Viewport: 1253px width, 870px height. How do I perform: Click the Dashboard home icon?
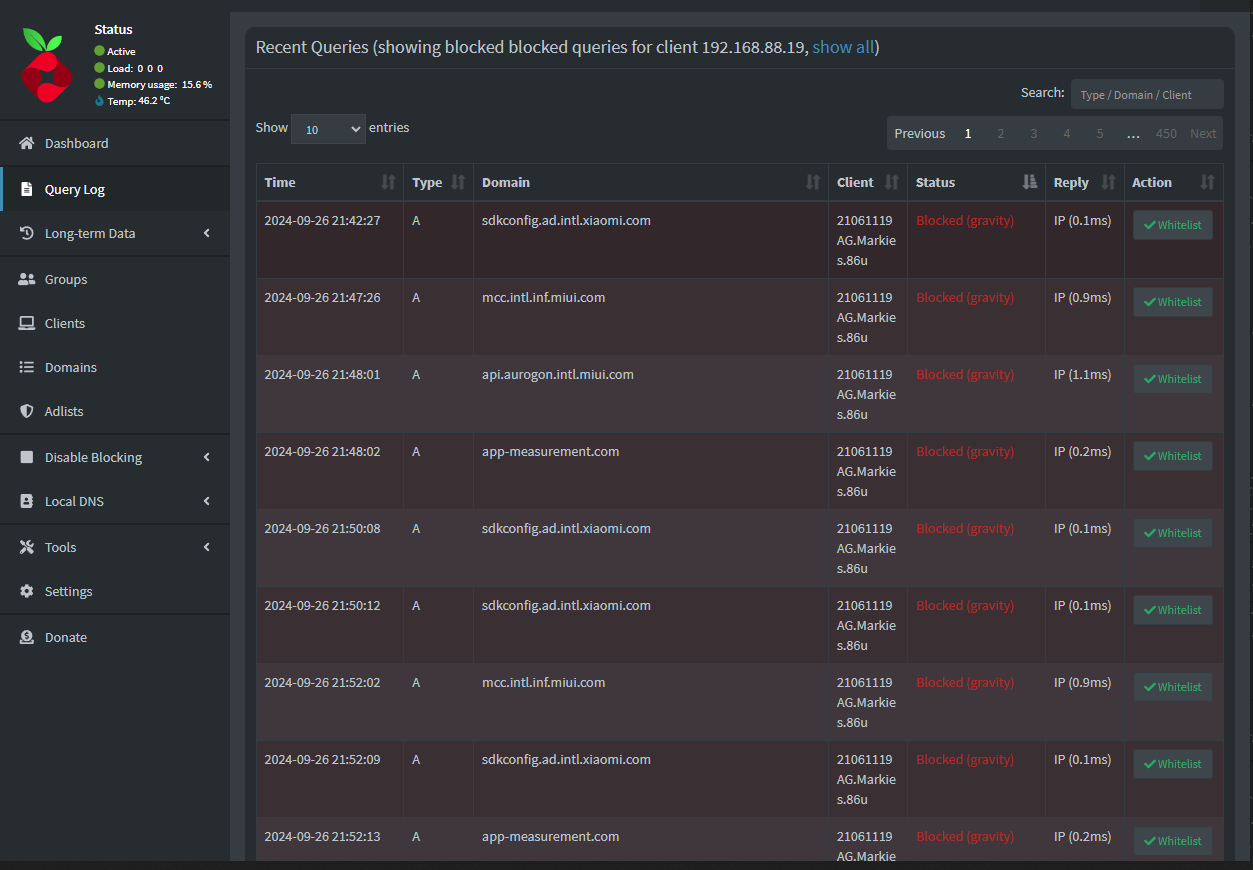click(27, 143)
